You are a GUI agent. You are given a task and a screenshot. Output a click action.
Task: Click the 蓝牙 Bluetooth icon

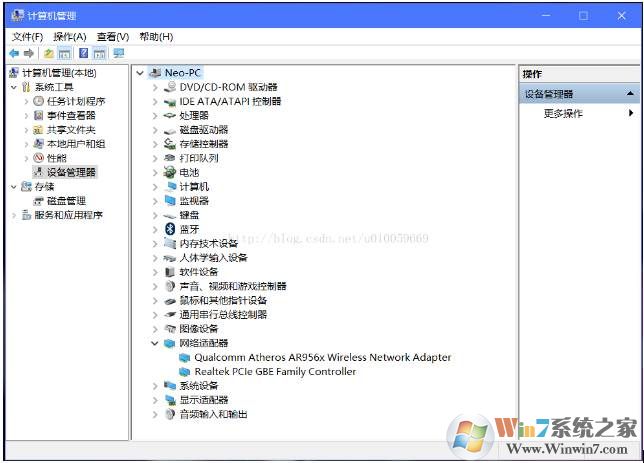tap(170, 229)
